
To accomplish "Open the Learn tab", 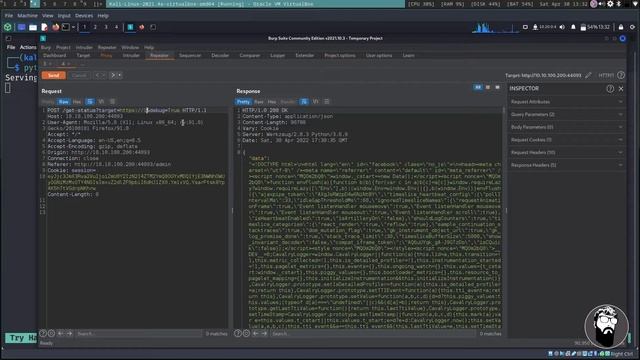I will click(409, 56).
